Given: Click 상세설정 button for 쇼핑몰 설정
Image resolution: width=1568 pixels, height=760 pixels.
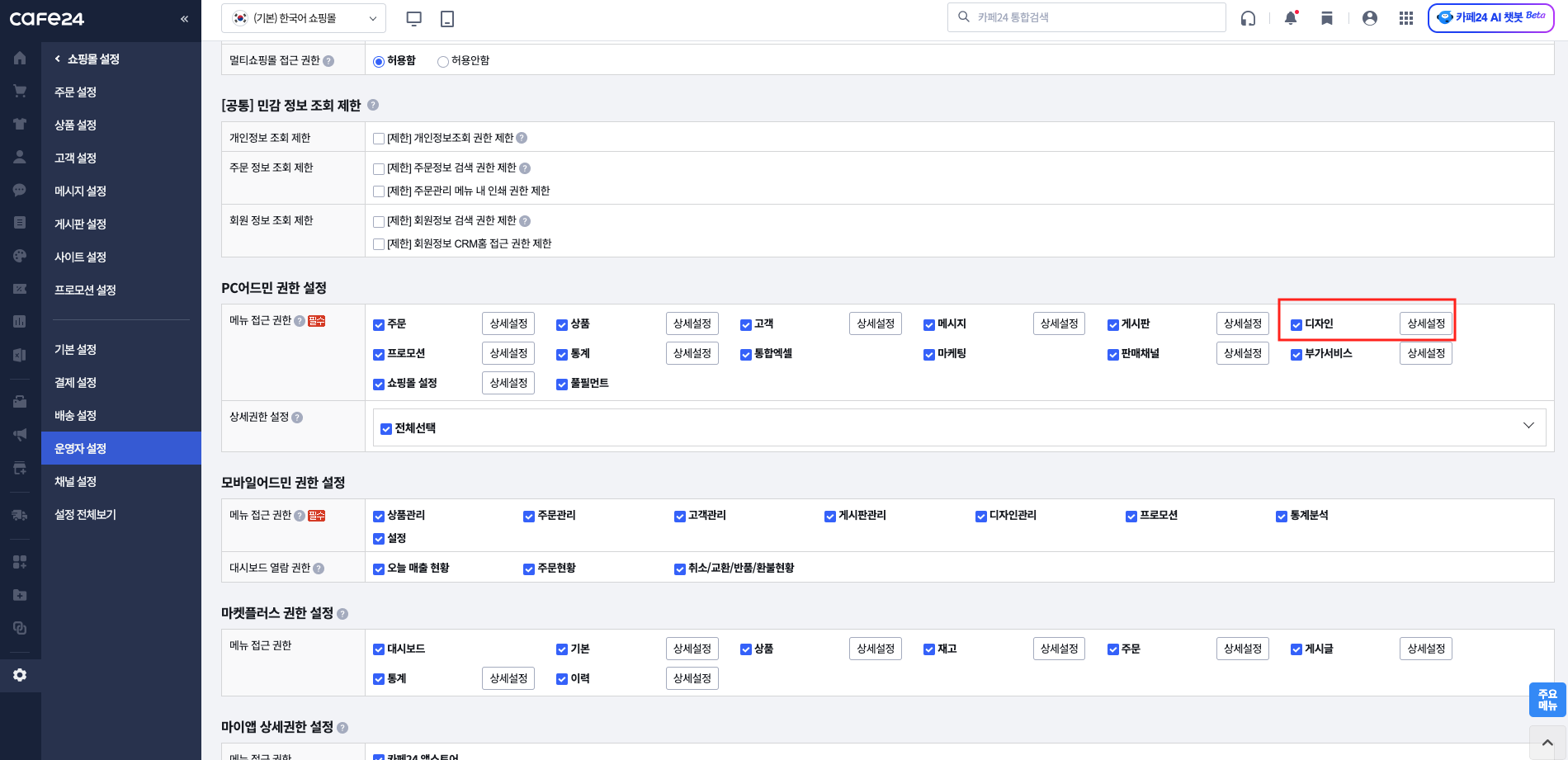Looking at the screenshot, I should tap(508, 383).
